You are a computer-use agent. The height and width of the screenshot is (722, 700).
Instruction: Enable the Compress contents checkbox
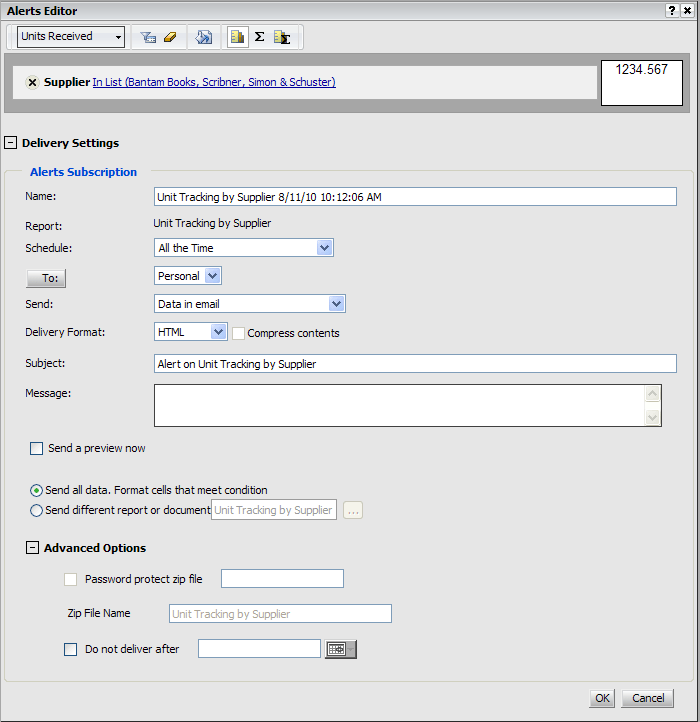coord(238,333)
